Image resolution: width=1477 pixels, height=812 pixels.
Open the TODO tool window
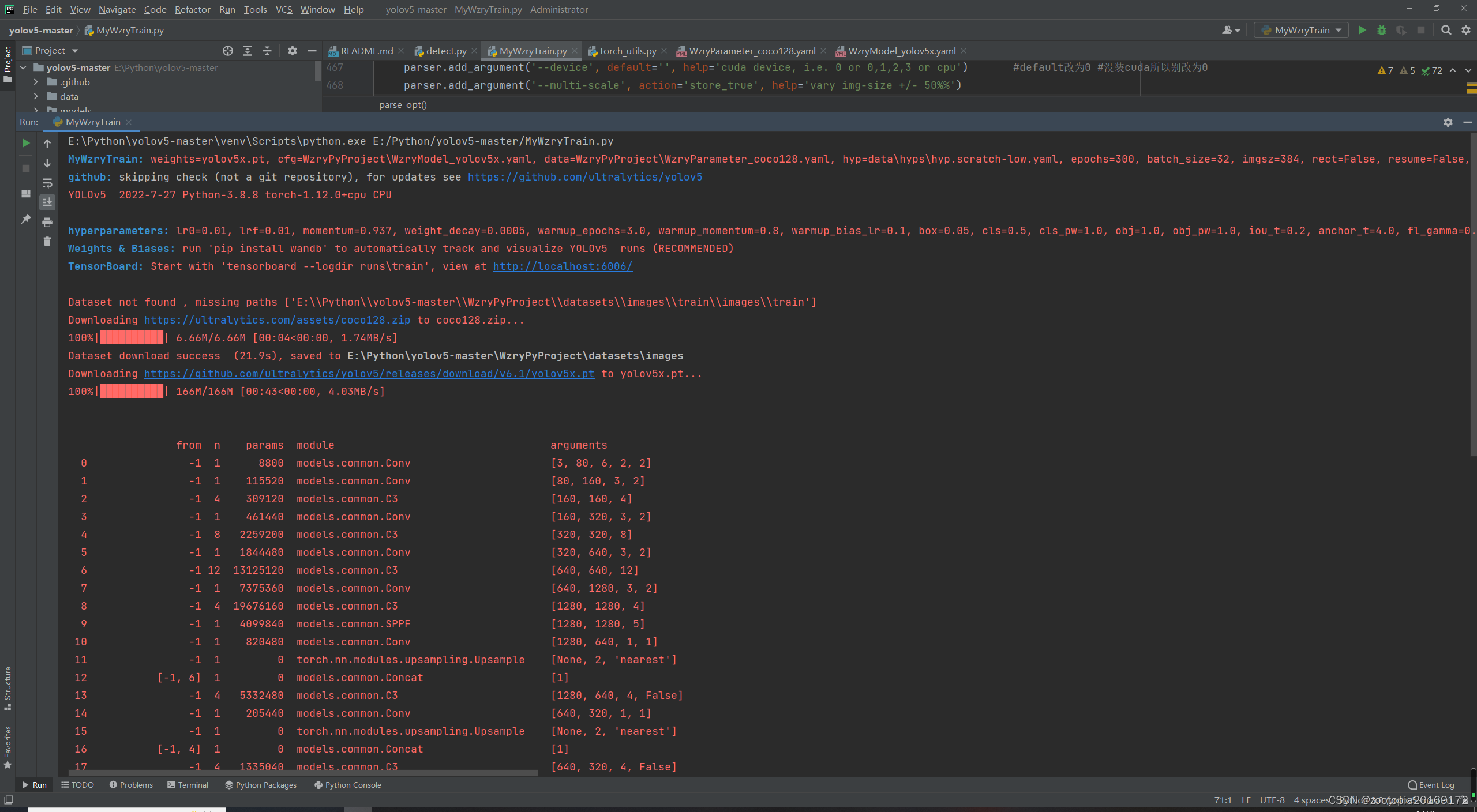pos(77,785)
